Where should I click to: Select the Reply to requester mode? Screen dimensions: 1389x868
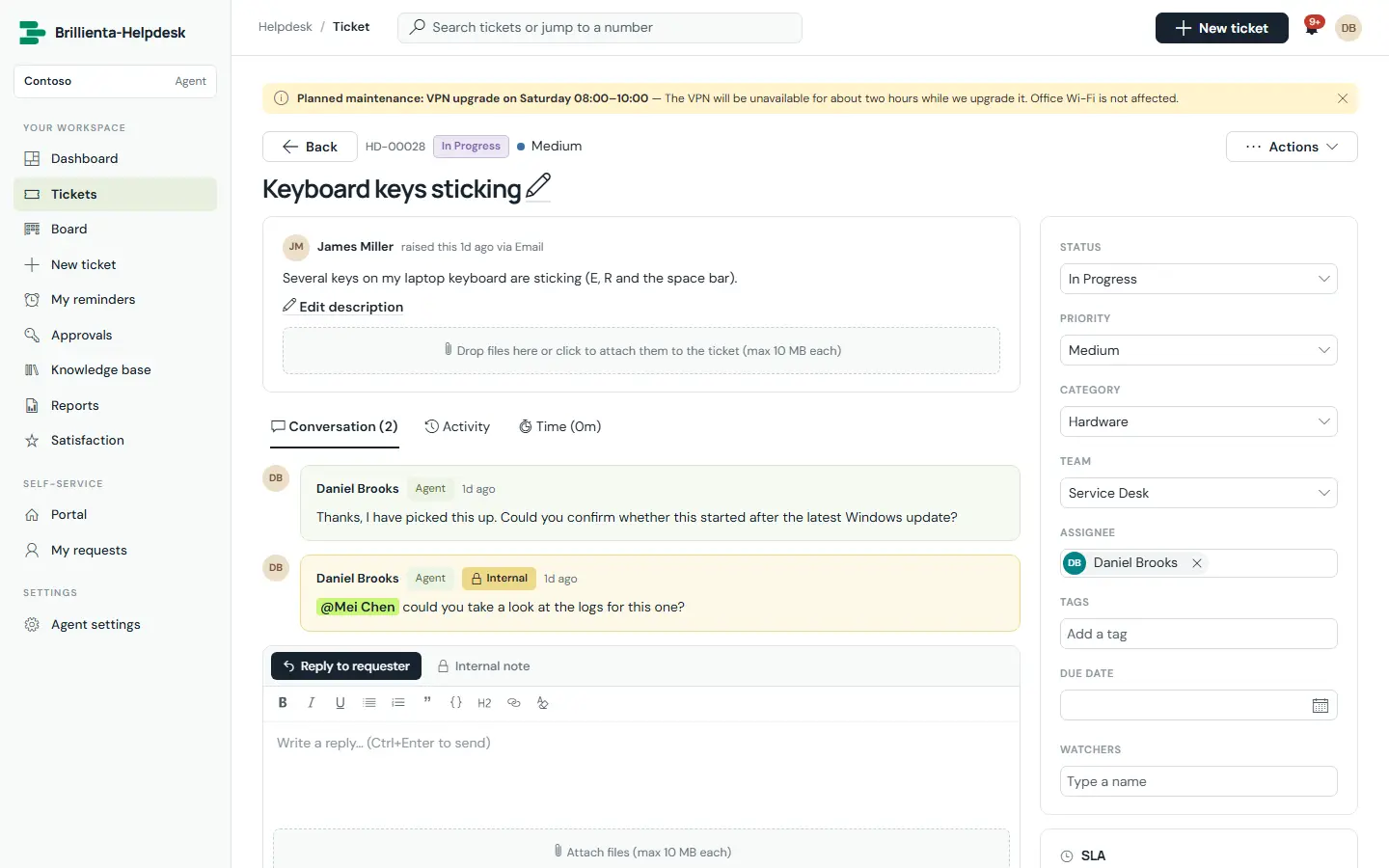pyautogui.click(x=346, y=666)
